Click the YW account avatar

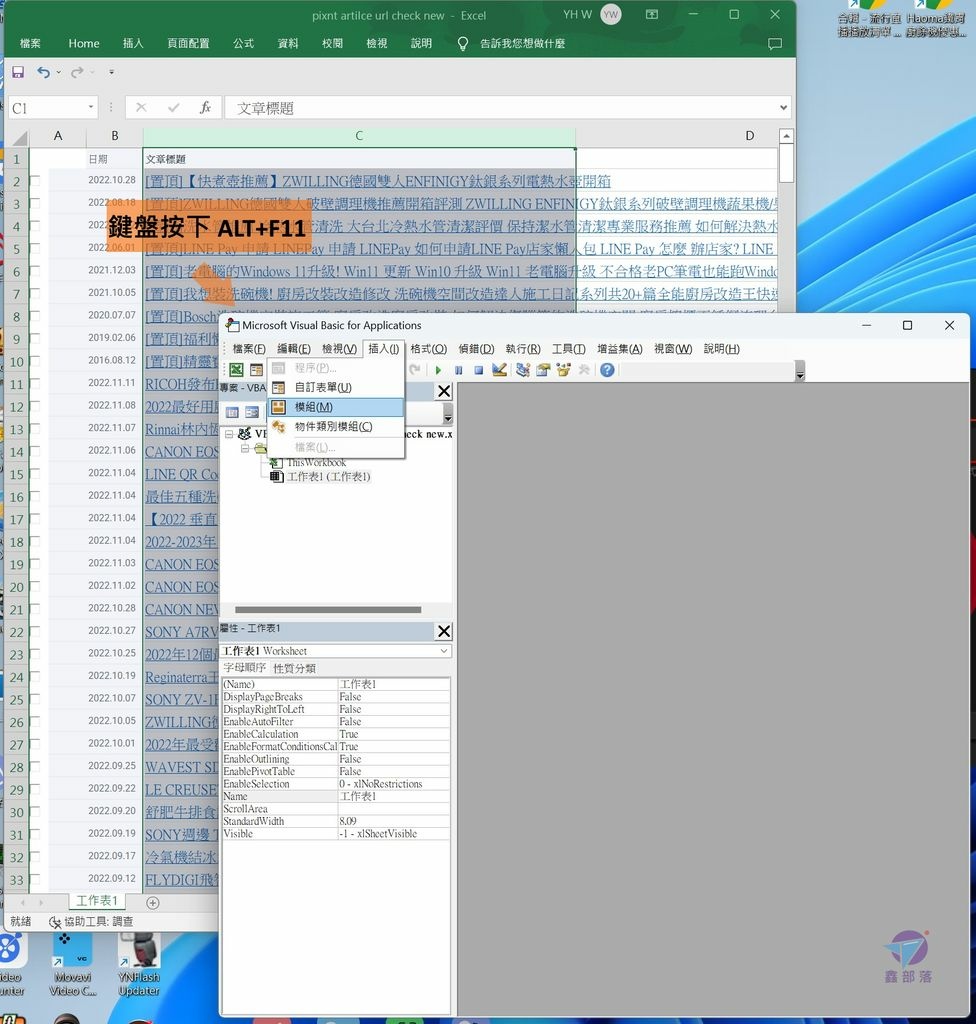click(x=611, y=14)
